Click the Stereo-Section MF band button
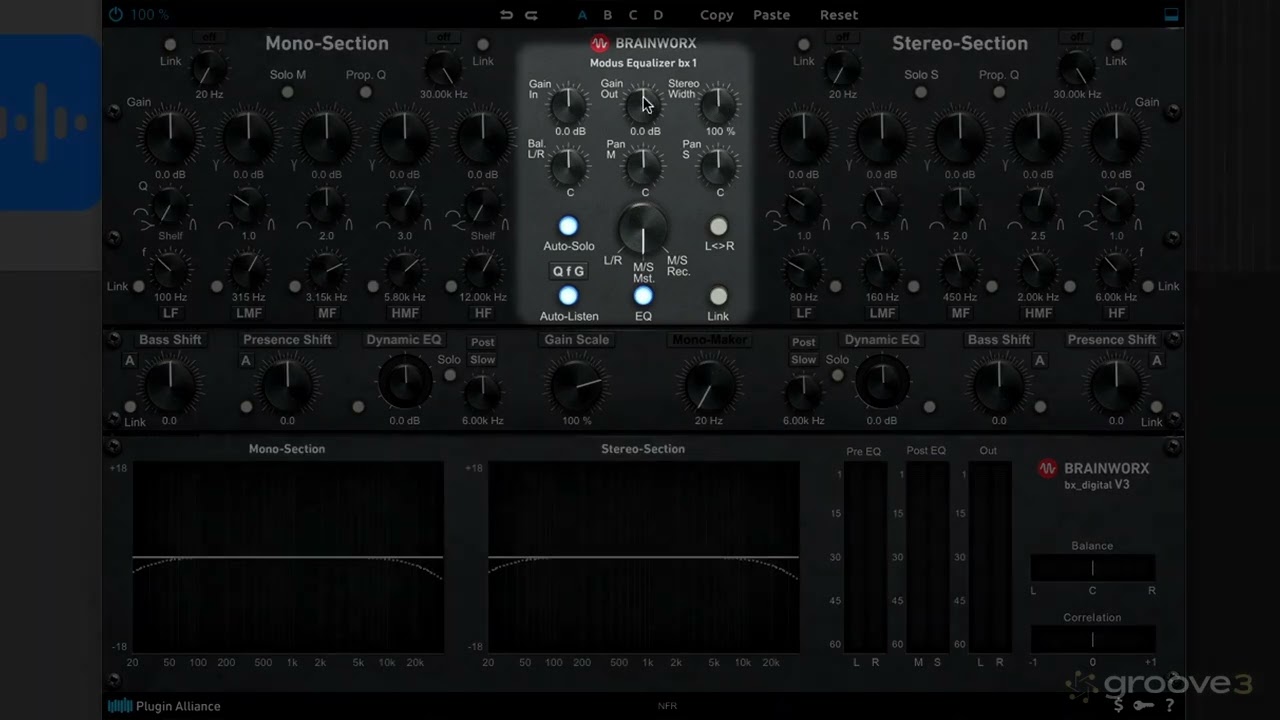1280x720 pixels. [x=960, y=313]
